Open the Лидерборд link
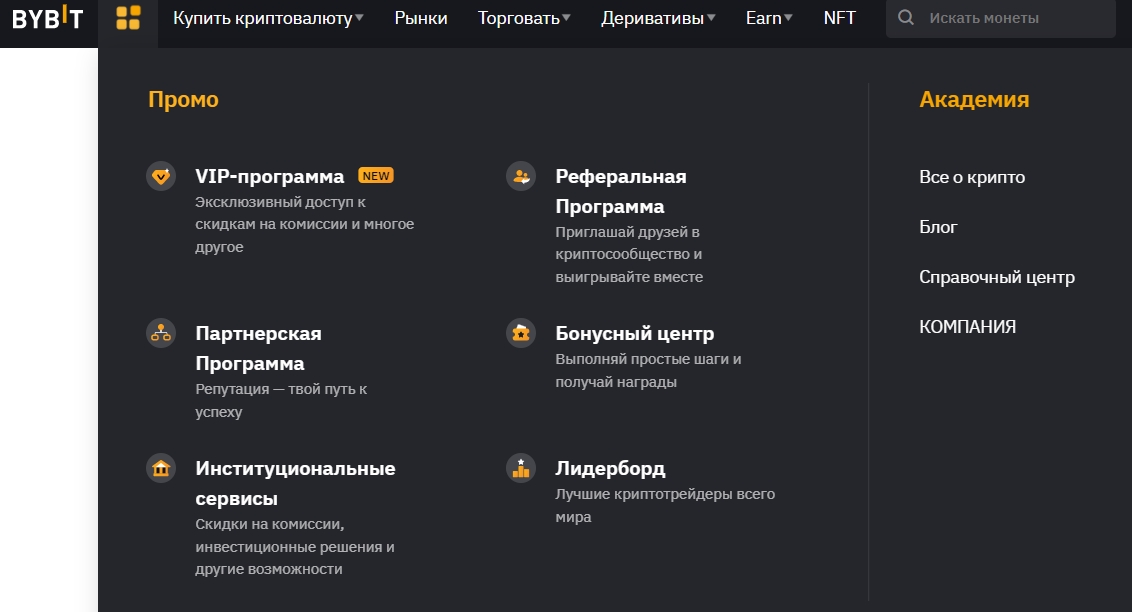This screenshot has width=1132, height=612. pos(610,468)
